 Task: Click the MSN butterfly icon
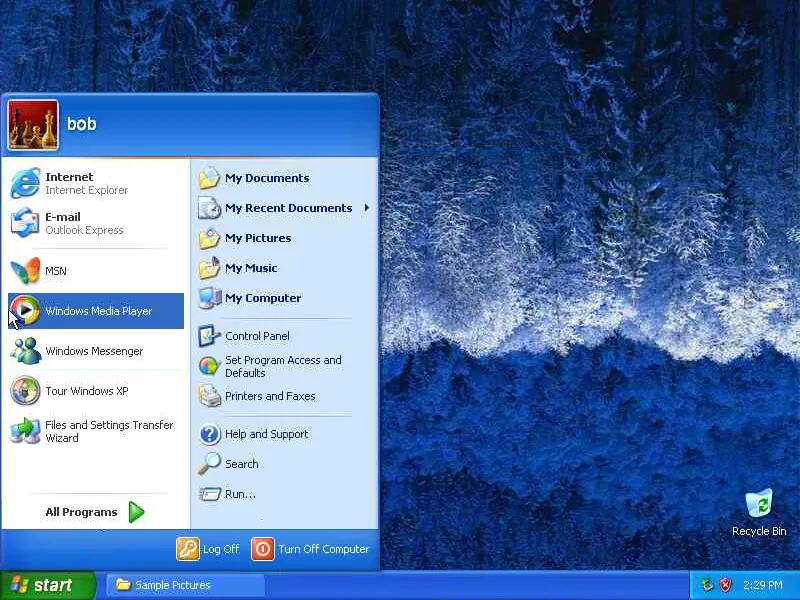coord(25,271)
